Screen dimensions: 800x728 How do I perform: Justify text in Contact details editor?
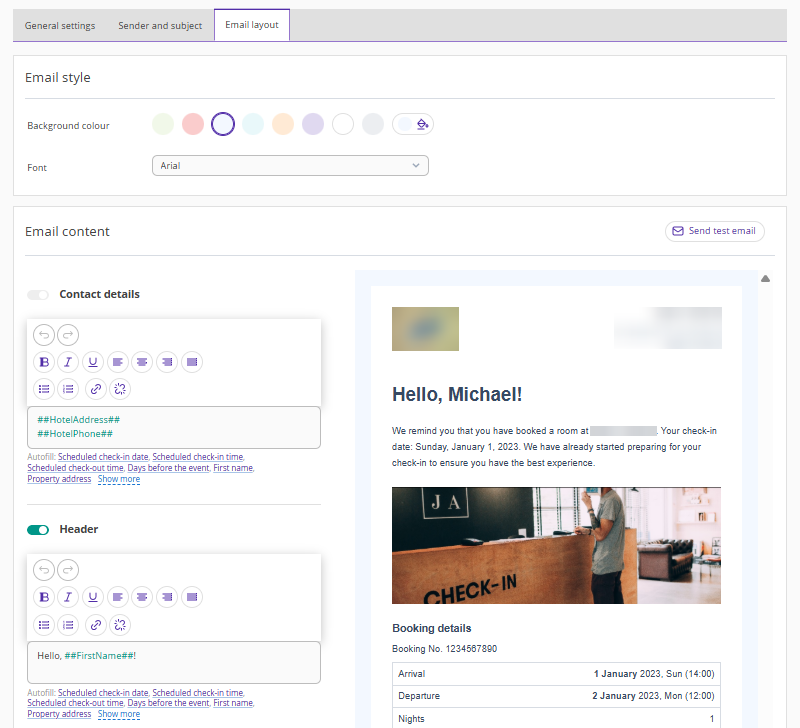click(192, 362)
